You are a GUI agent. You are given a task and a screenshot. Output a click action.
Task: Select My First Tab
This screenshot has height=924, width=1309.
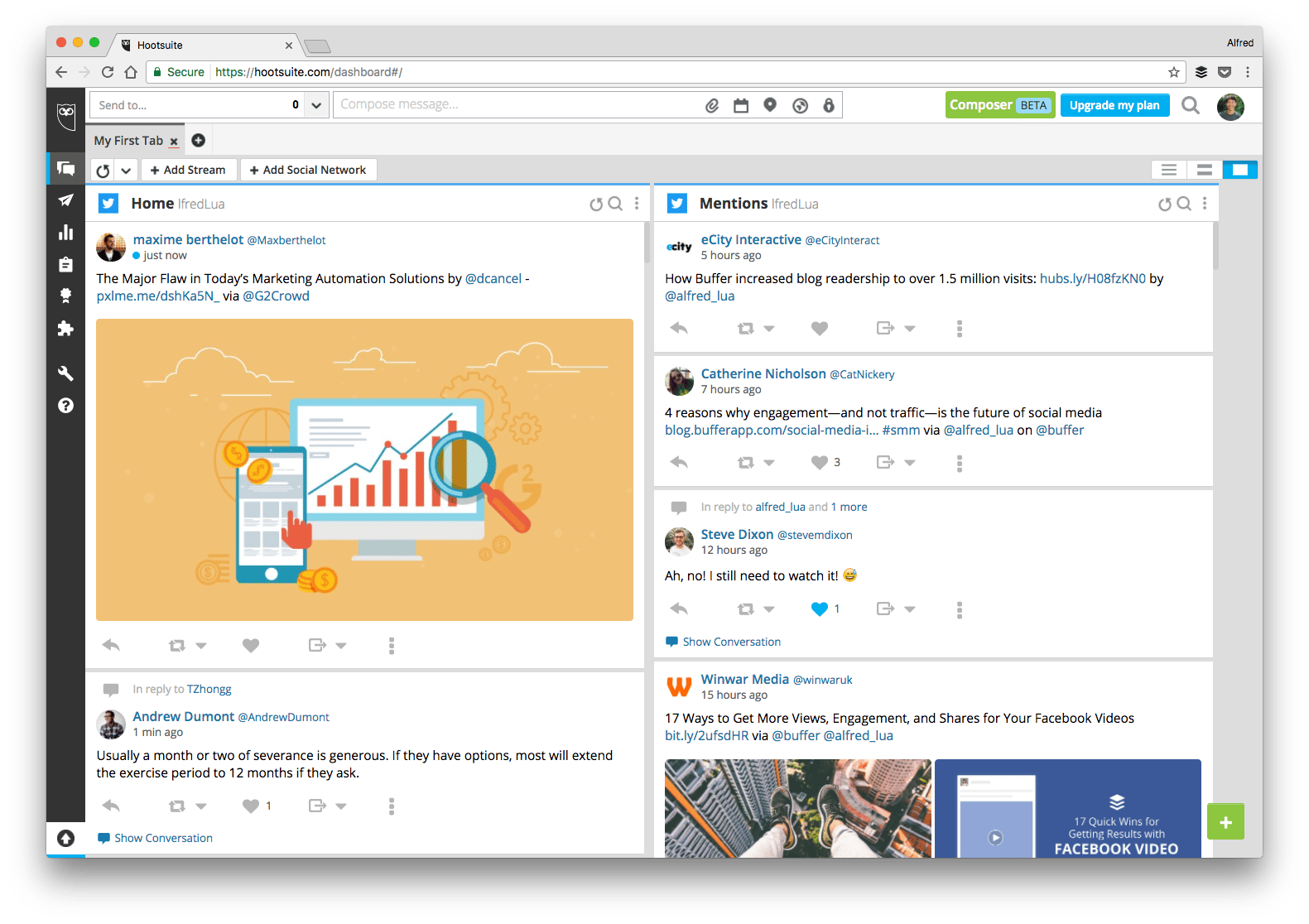128,141
